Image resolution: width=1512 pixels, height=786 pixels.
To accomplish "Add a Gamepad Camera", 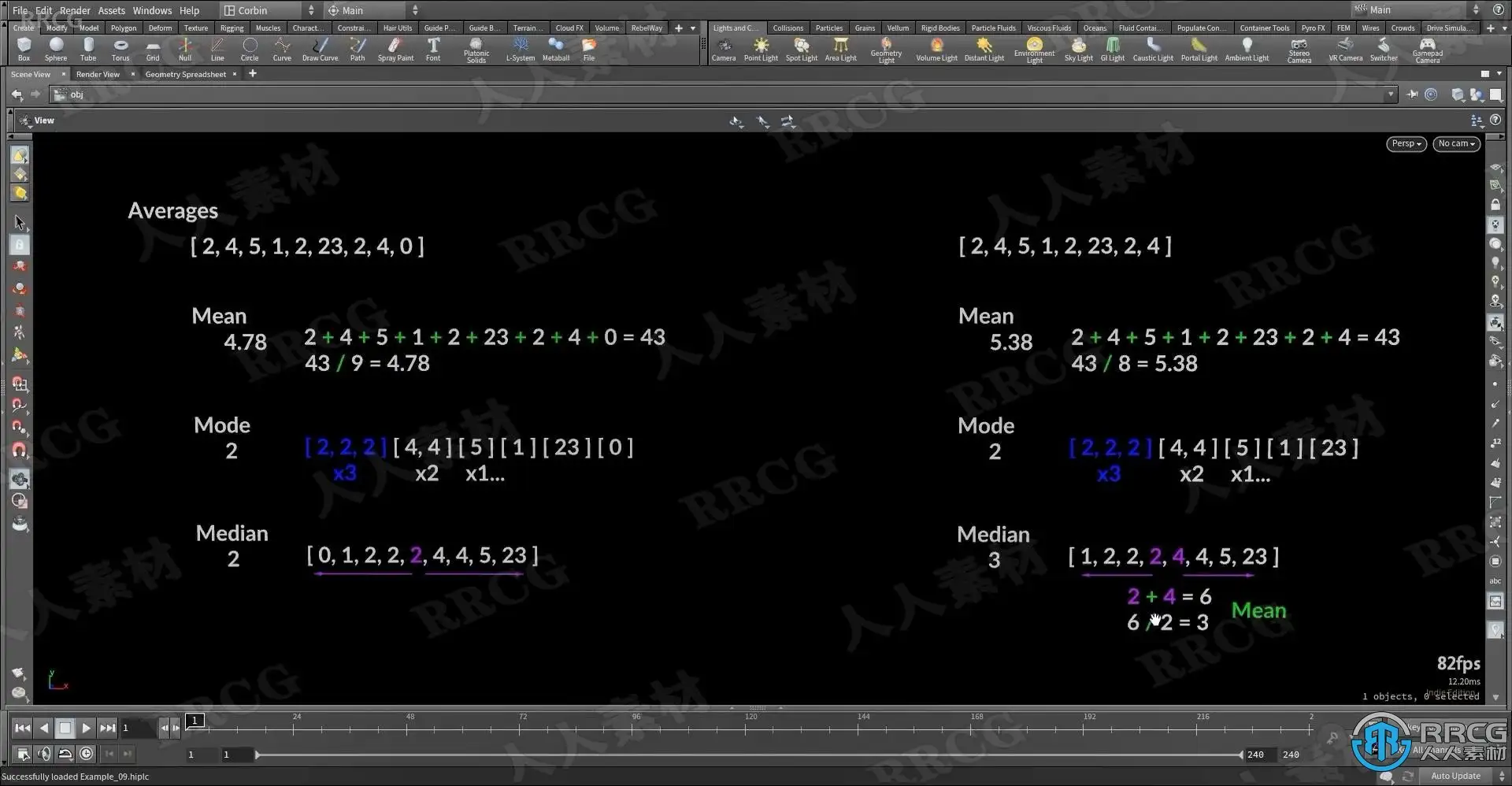I will point(1428,50).
